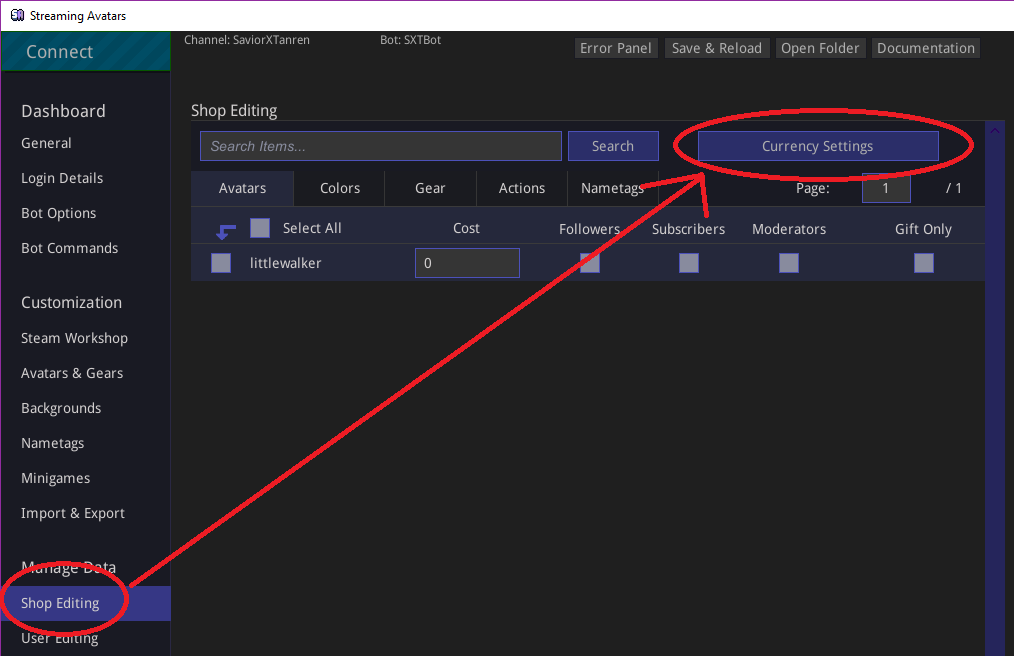The height and width of the screenshot is (656, 1014).
Task: Open Currency Settings
Action: click(820, 146)
